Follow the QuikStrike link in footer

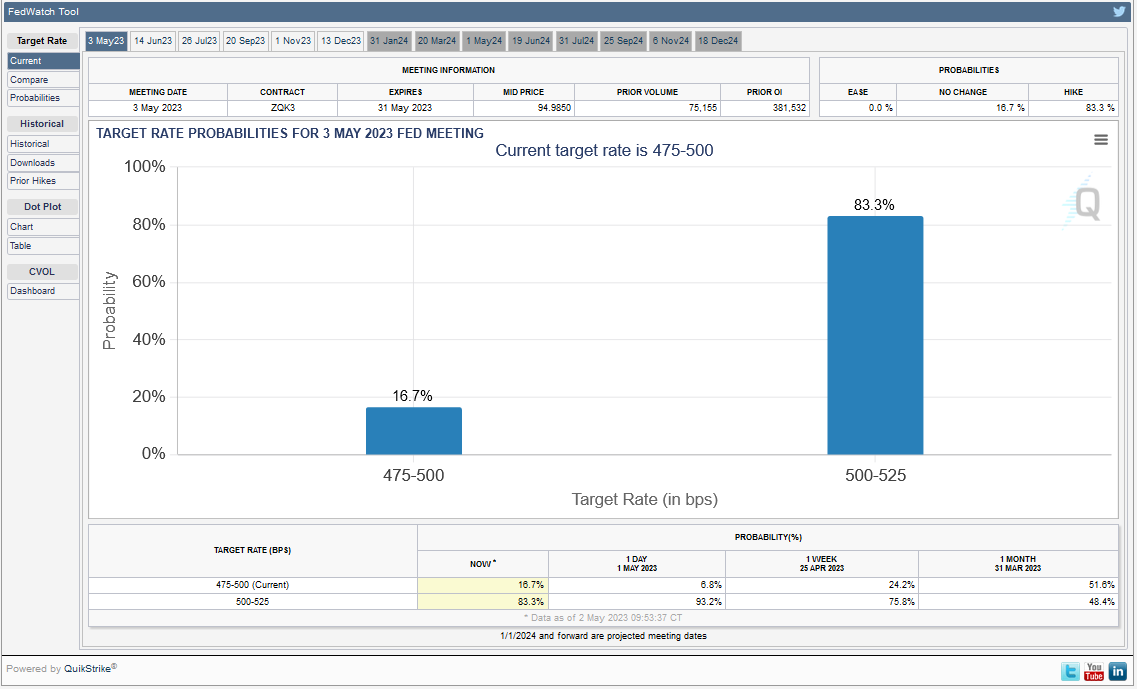point(88,669)
